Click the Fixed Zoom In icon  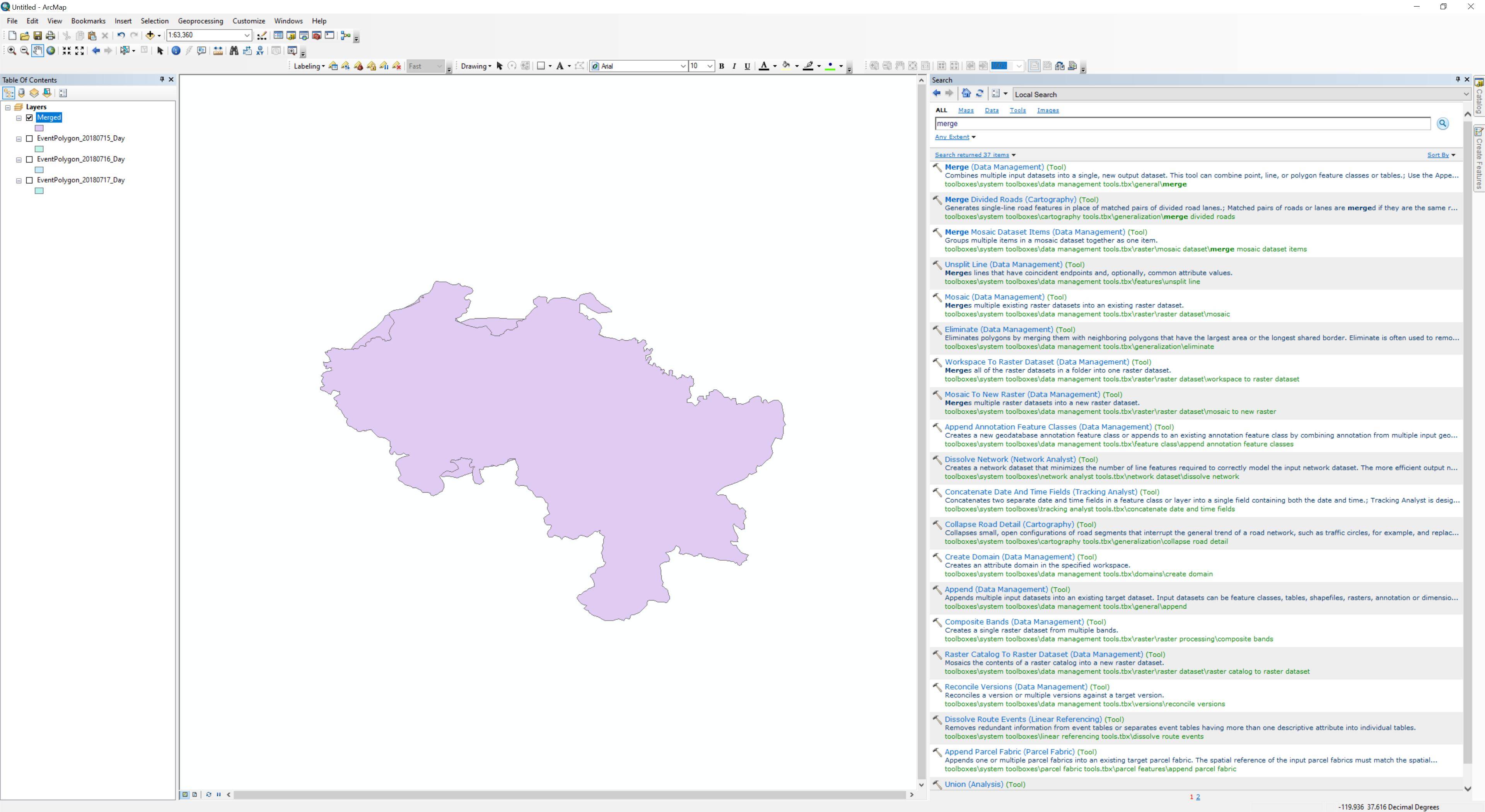[x=67, y=51]
